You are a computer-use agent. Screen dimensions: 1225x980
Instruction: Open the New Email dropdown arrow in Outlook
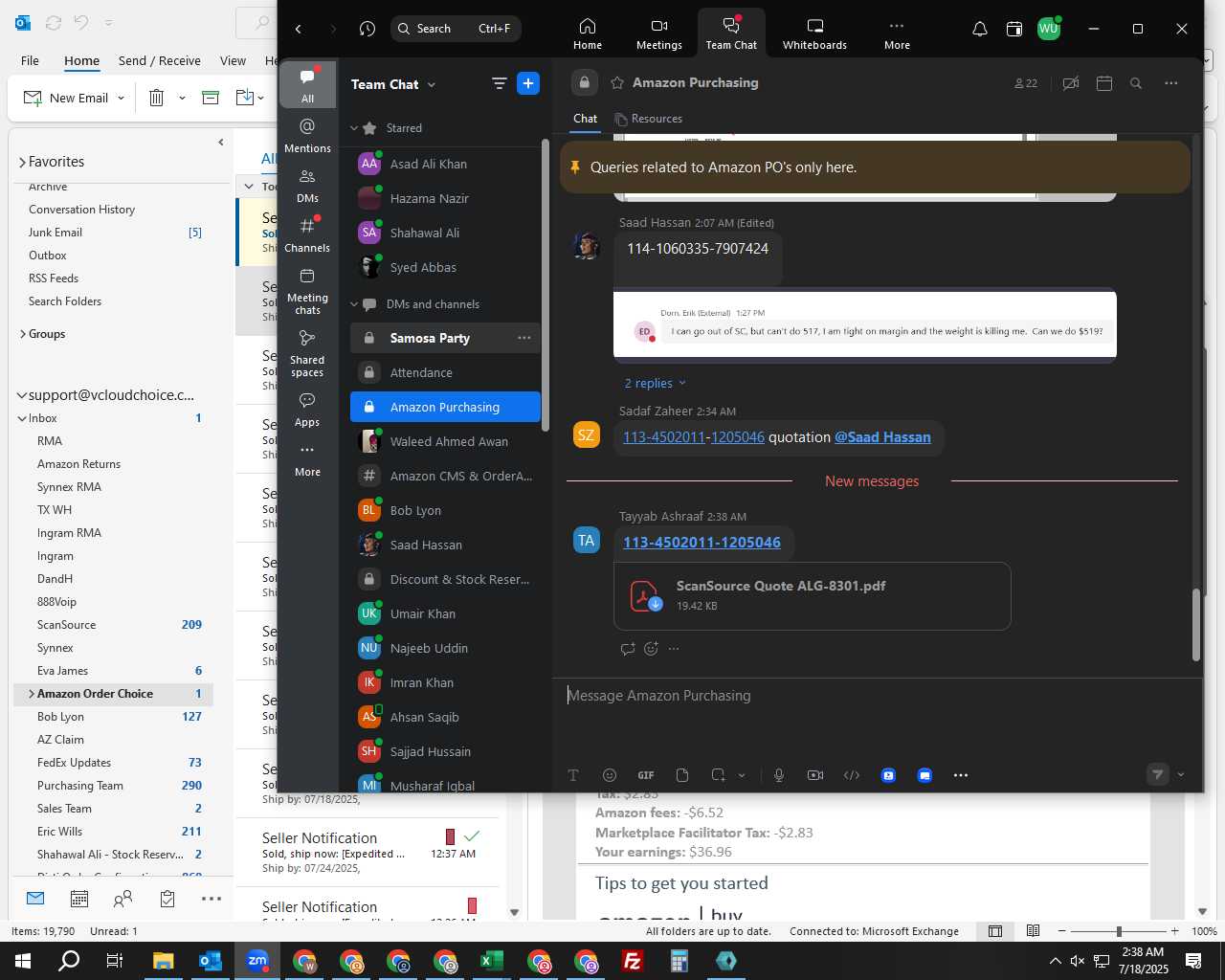click(121, 98)
